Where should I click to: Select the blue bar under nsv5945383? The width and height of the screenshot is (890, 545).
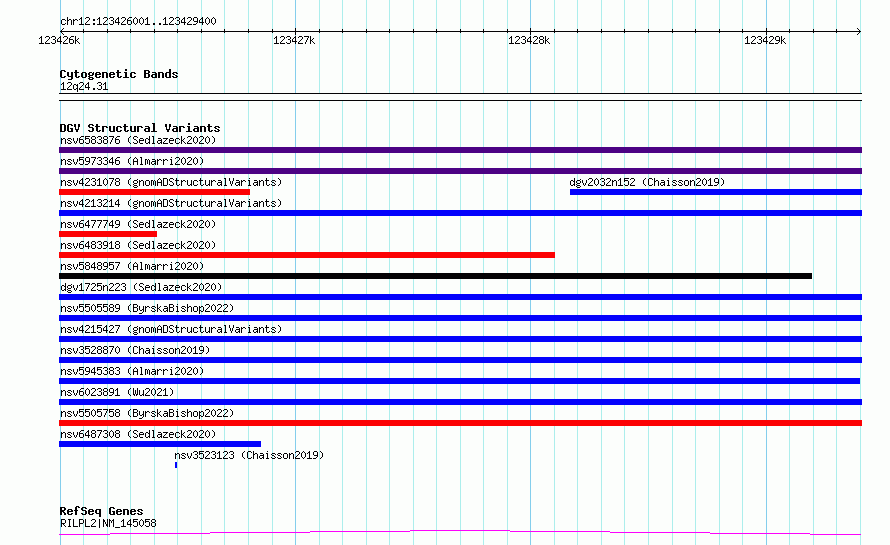pyautogui.click(x=460, y=381)
